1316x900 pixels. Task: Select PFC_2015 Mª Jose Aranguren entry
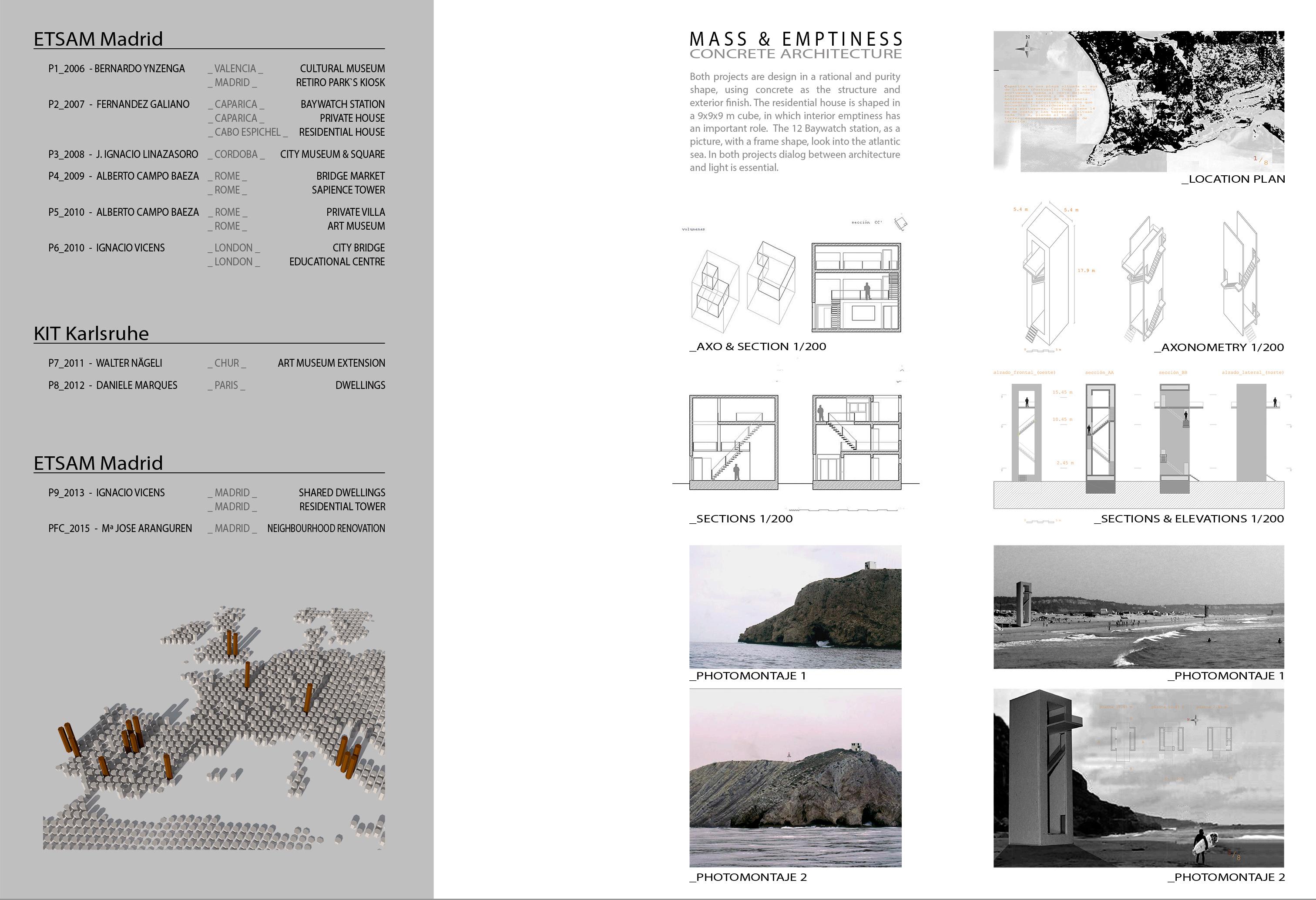(x=120, y=528)
